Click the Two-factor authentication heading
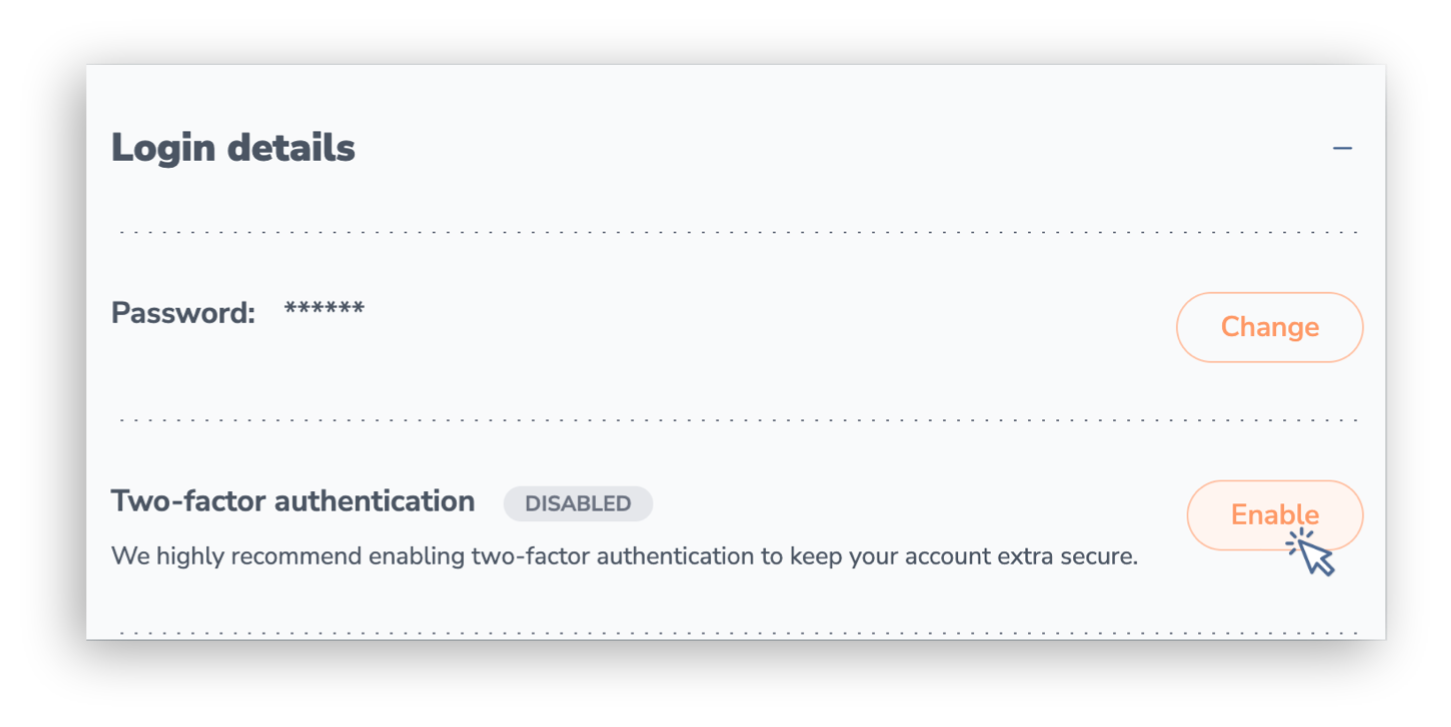The image size is (1451, 727). point(293,501)
